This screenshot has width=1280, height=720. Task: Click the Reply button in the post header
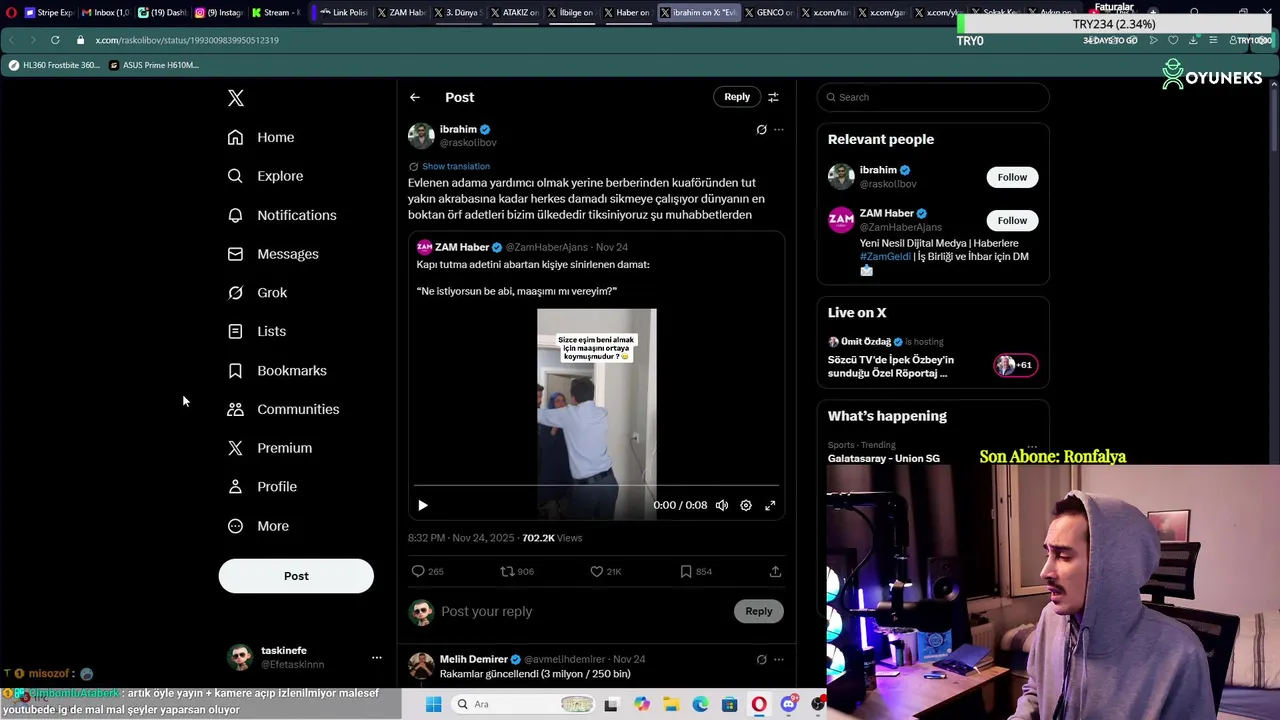tap(737, 97)
